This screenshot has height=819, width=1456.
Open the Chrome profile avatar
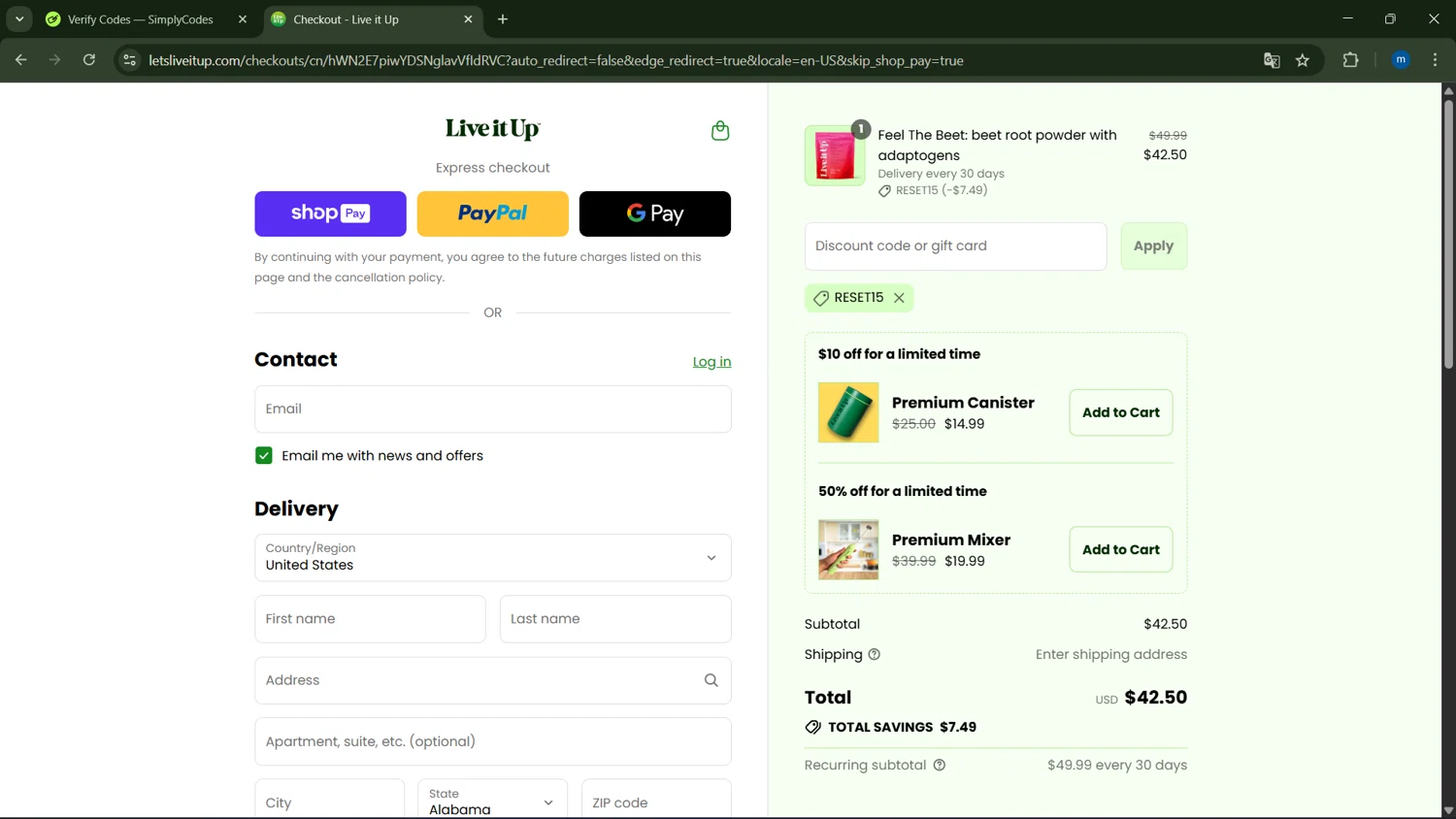tap(1401, 60)
